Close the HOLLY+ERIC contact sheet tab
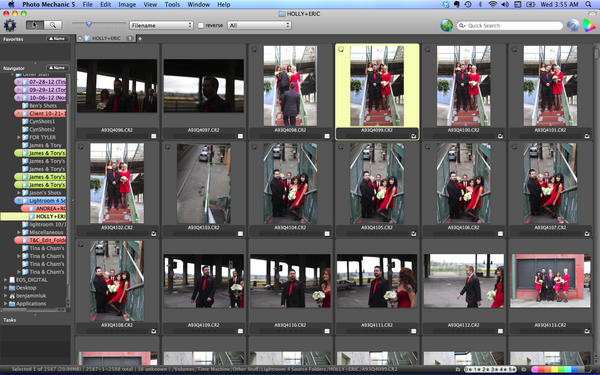Screen dimensions: 600x375 point(80,38)
